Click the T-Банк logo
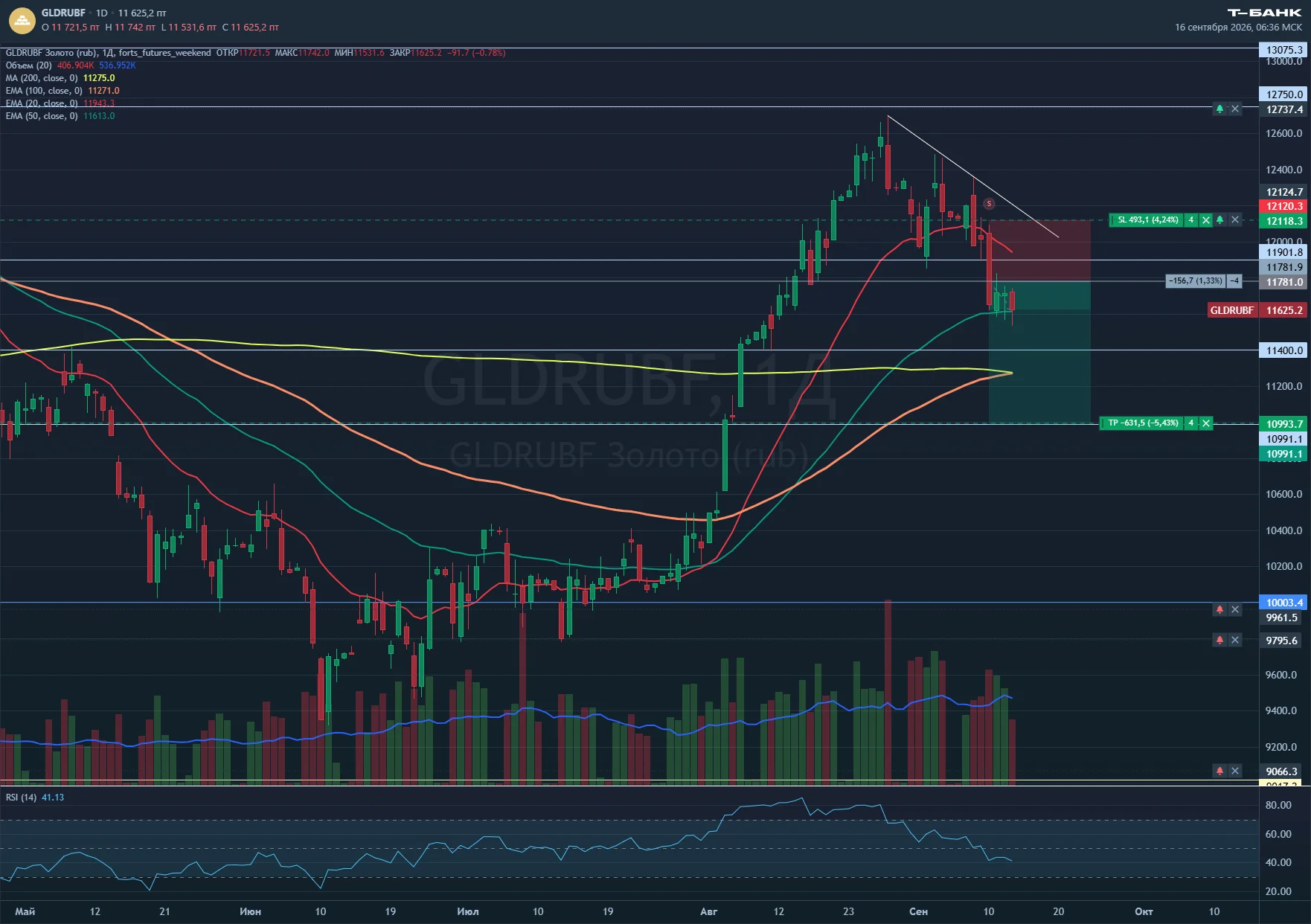Image resolution: width=1311 pixels, height=924 pixels. click(1265, 13)
